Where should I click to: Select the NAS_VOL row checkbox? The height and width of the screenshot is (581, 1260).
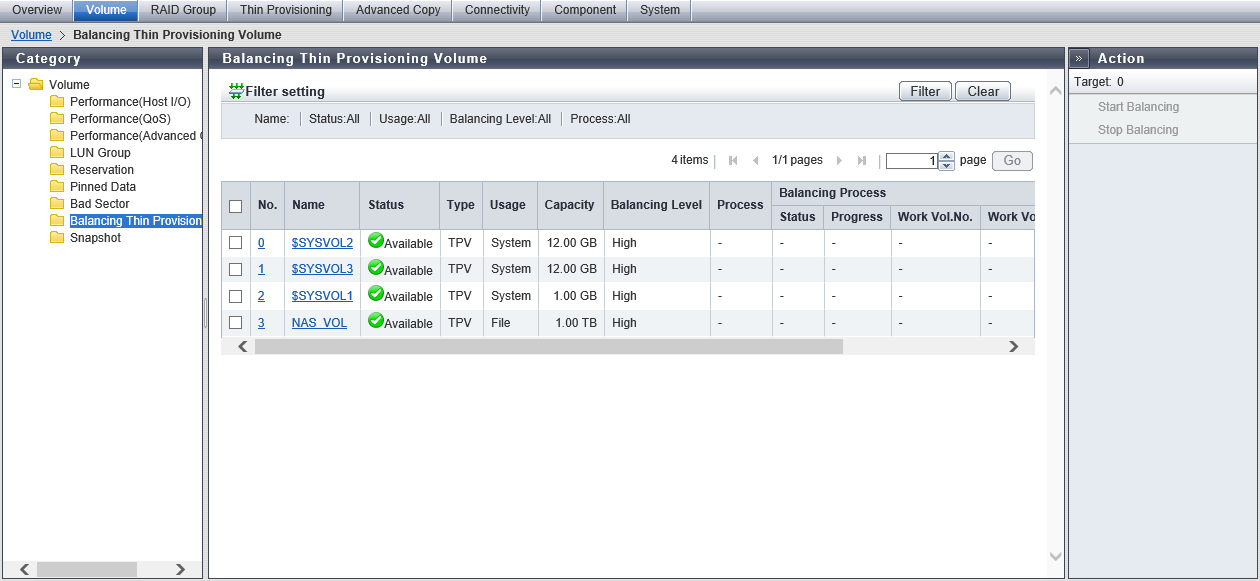coord(236,323)
